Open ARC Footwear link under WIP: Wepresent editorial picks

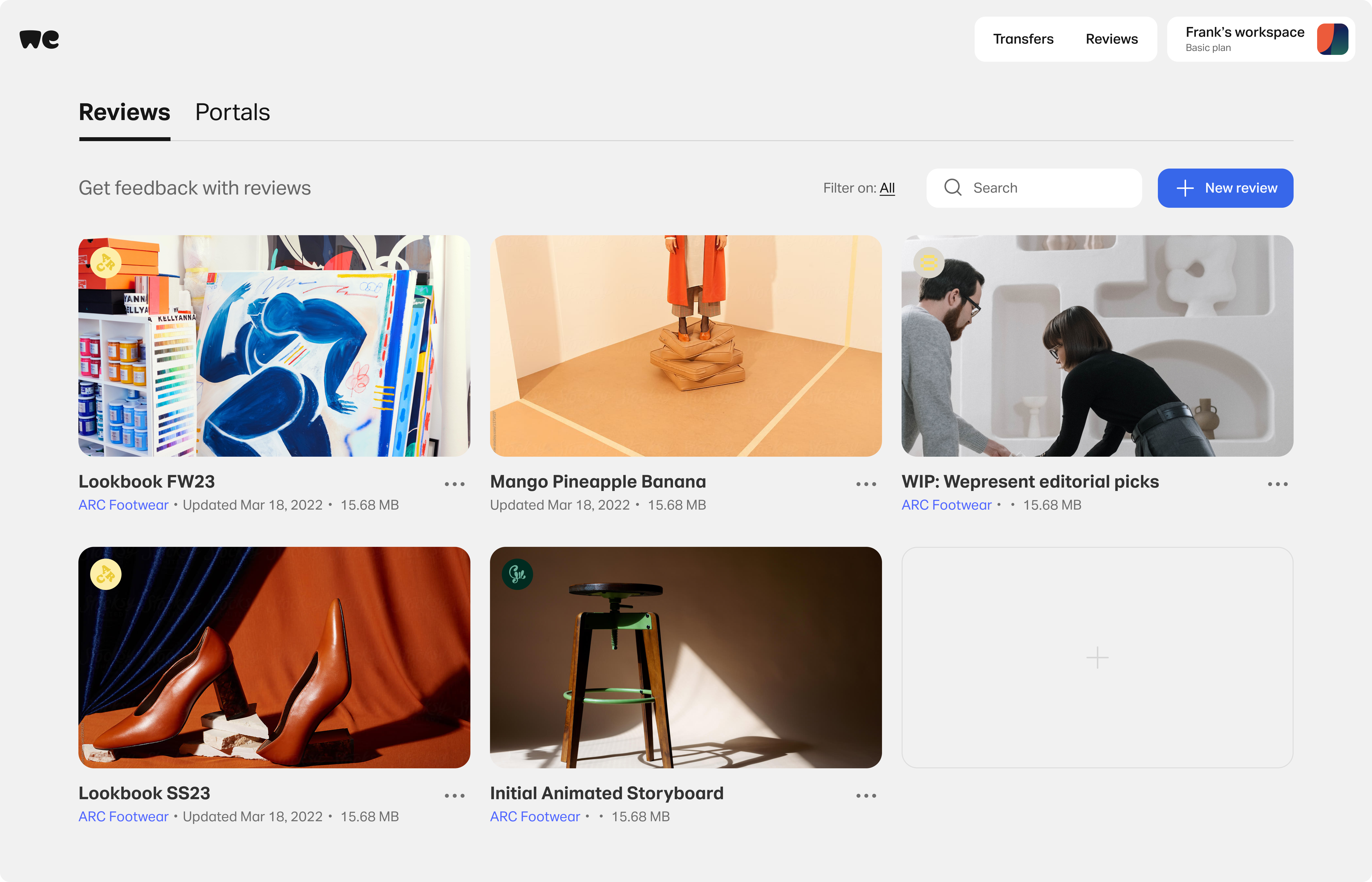click(x=946, y=505)
